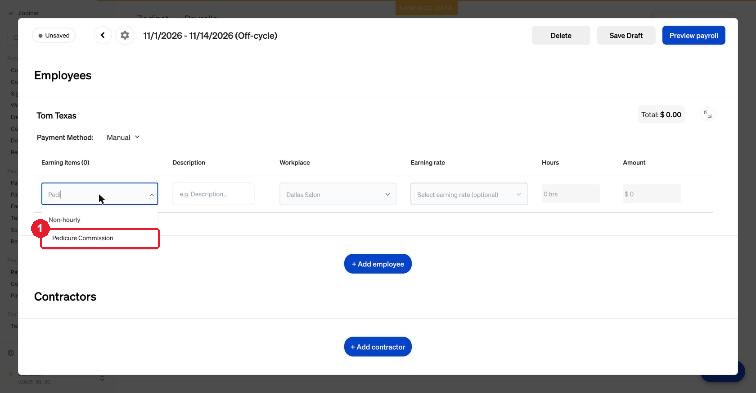
Task: Click the Hours input field
Action: 571,194
